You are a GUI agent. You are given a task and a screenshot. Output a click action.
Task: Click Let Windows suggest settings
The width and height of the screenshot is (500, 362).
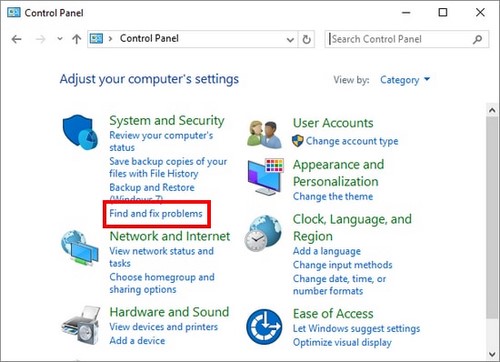[x=356, y=329]
